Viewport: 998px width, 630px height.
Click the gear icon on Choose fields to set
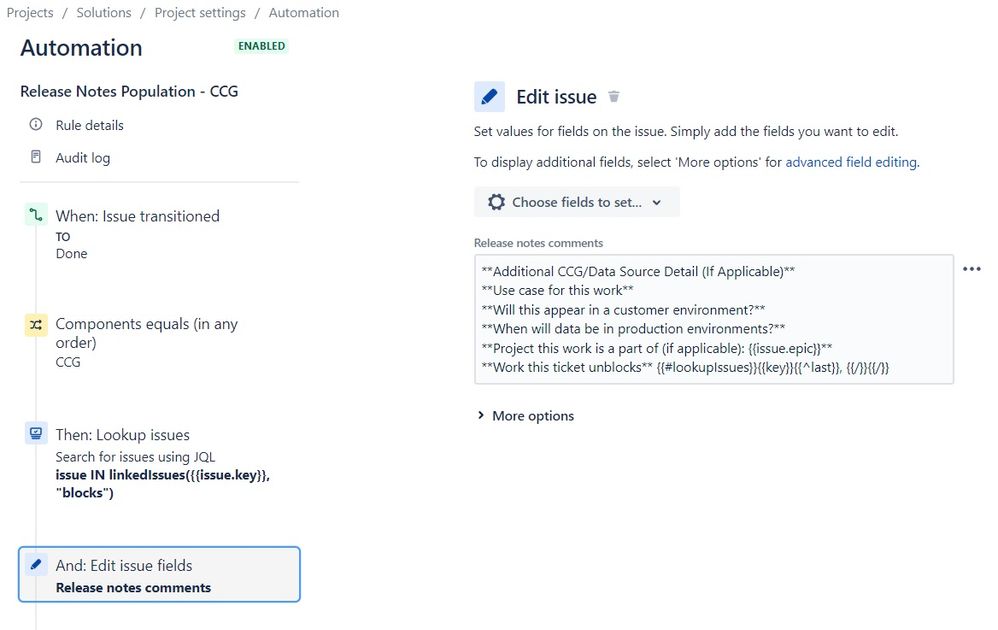(x=496, y=201)
